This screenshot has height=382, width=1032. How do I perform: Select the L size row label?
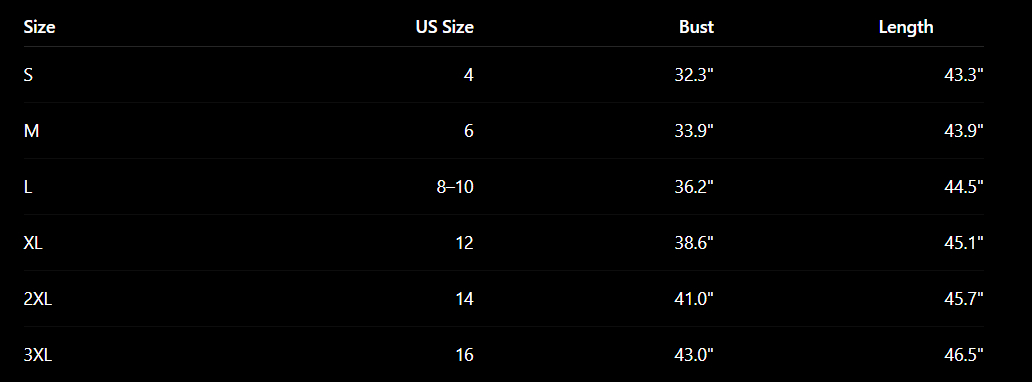pos(28,187)
